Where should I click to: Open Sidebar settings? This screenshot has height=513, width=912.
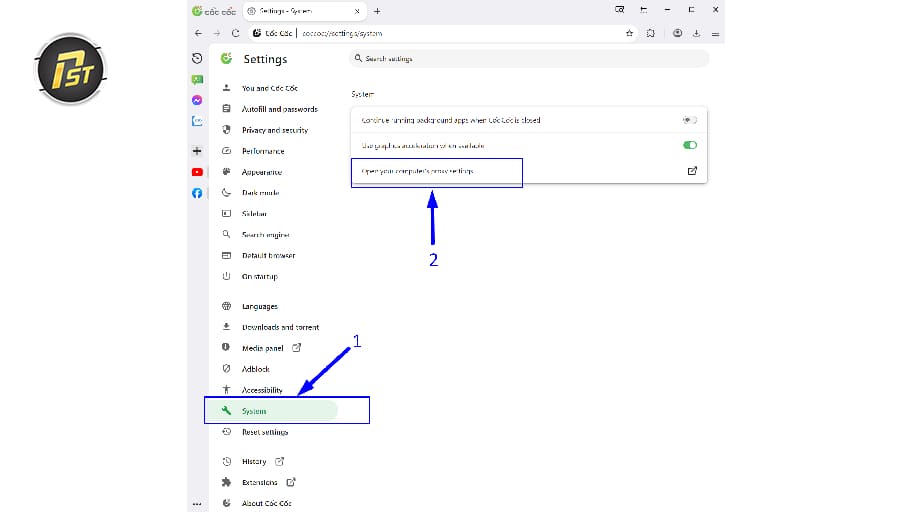[x=254, y=214]
